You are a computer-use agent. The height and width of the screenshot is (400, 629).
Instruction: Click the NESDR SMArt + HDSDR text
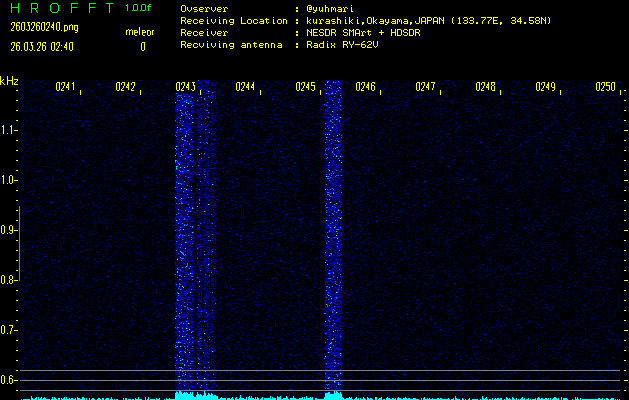(363, 32)
